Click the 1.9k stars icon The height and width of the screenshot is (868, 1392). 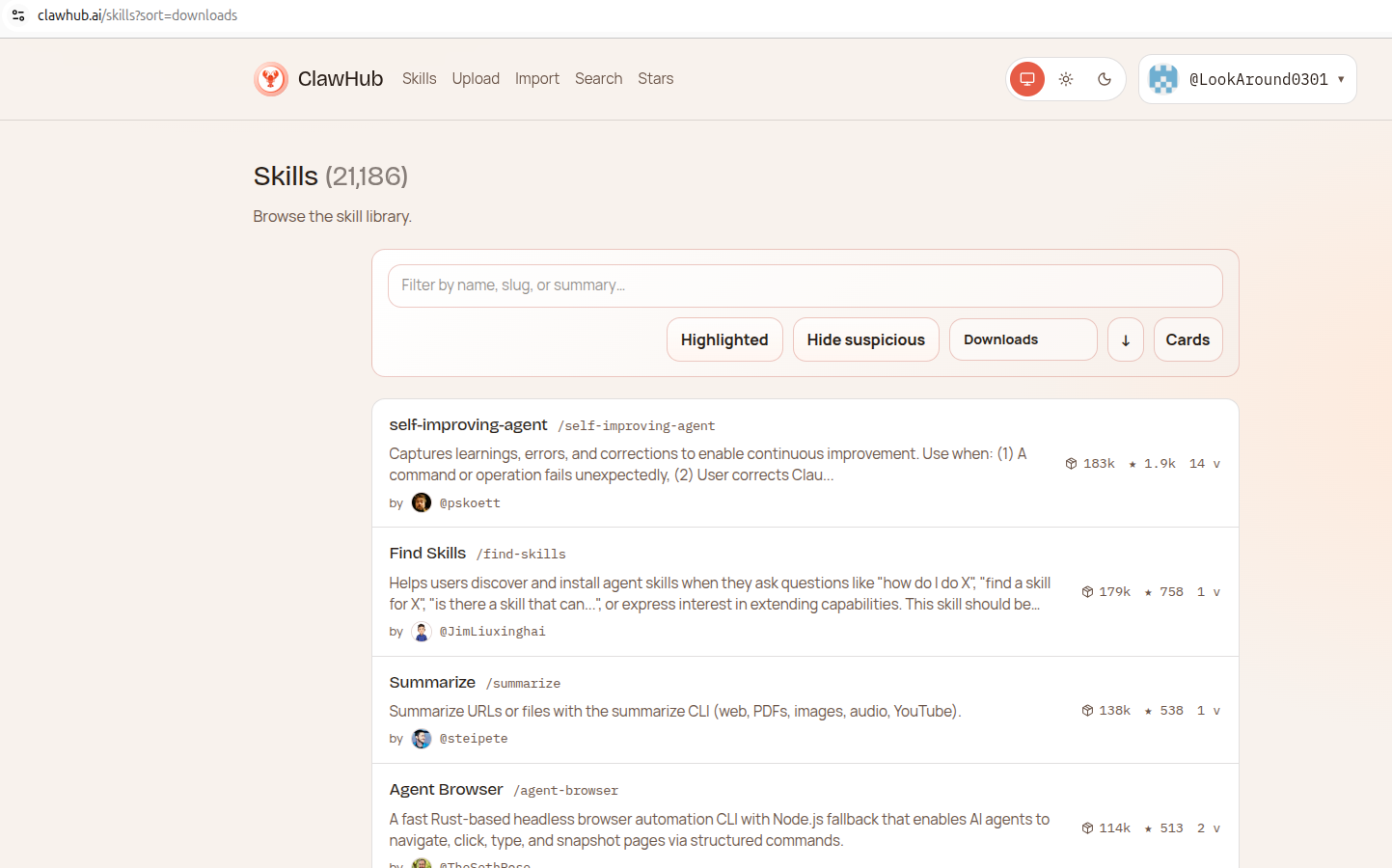[1133, 464]
